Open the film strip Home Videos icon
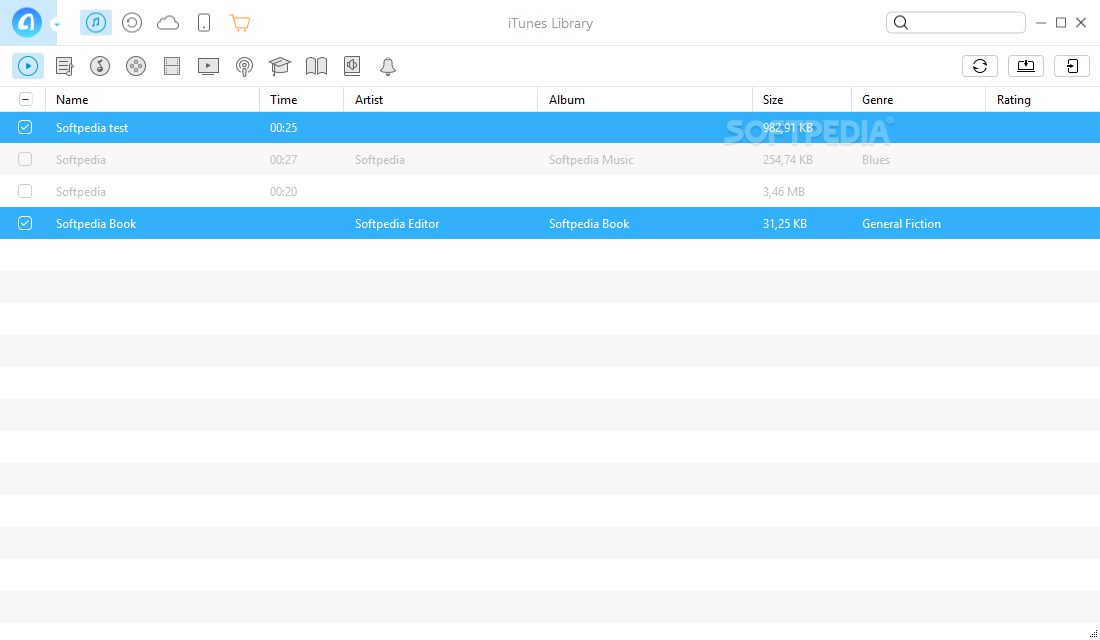The image size is (1100, 640). tap(172, 66)
